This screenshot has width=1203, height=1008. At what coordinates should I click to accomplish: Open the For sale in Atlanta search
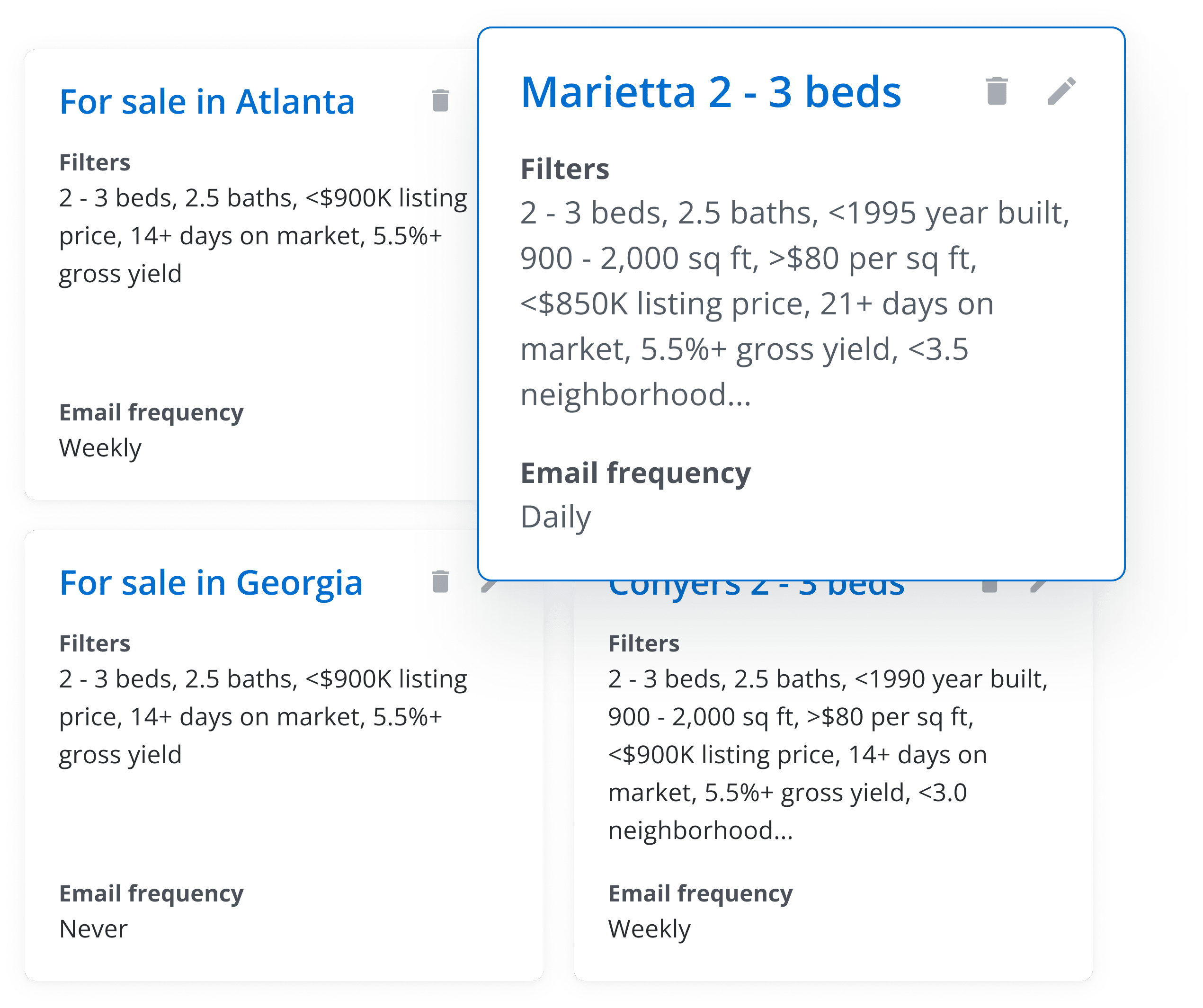[x=207, y=102]
